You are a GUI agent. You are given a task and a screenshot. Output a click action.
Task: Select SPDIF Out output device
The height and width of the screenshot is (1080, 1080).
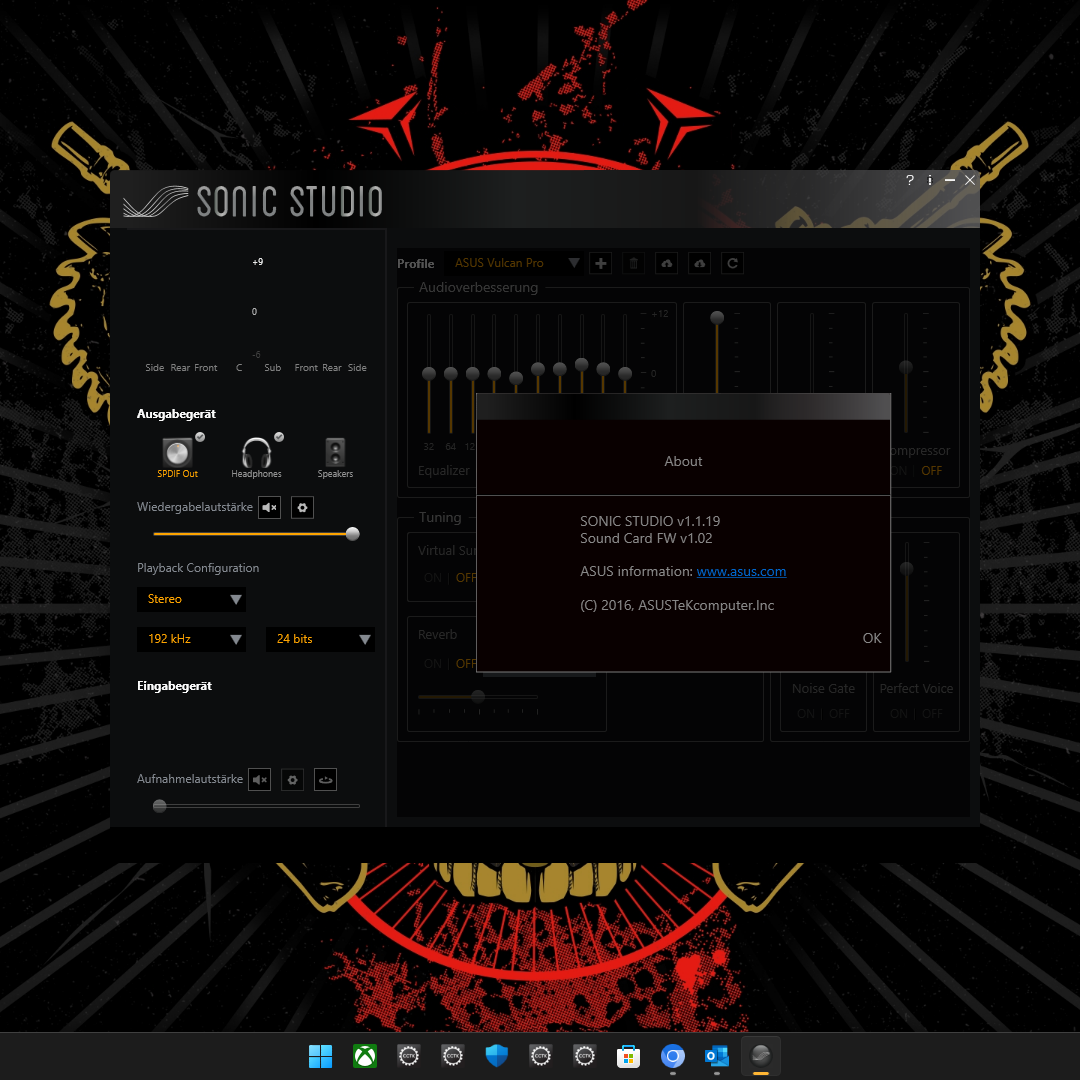tap(178, 457)
